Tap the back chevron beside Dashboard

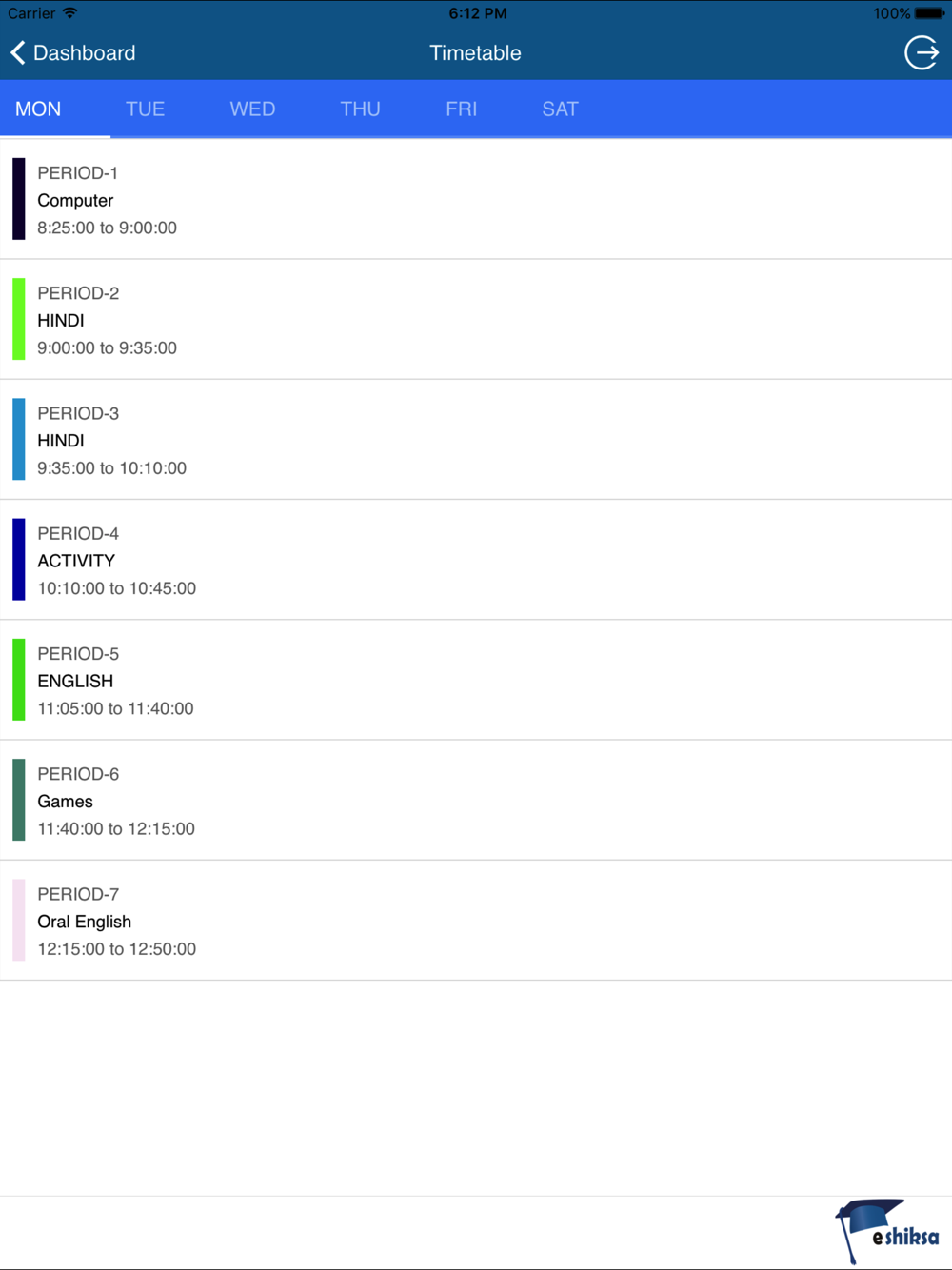click(17, 52)
